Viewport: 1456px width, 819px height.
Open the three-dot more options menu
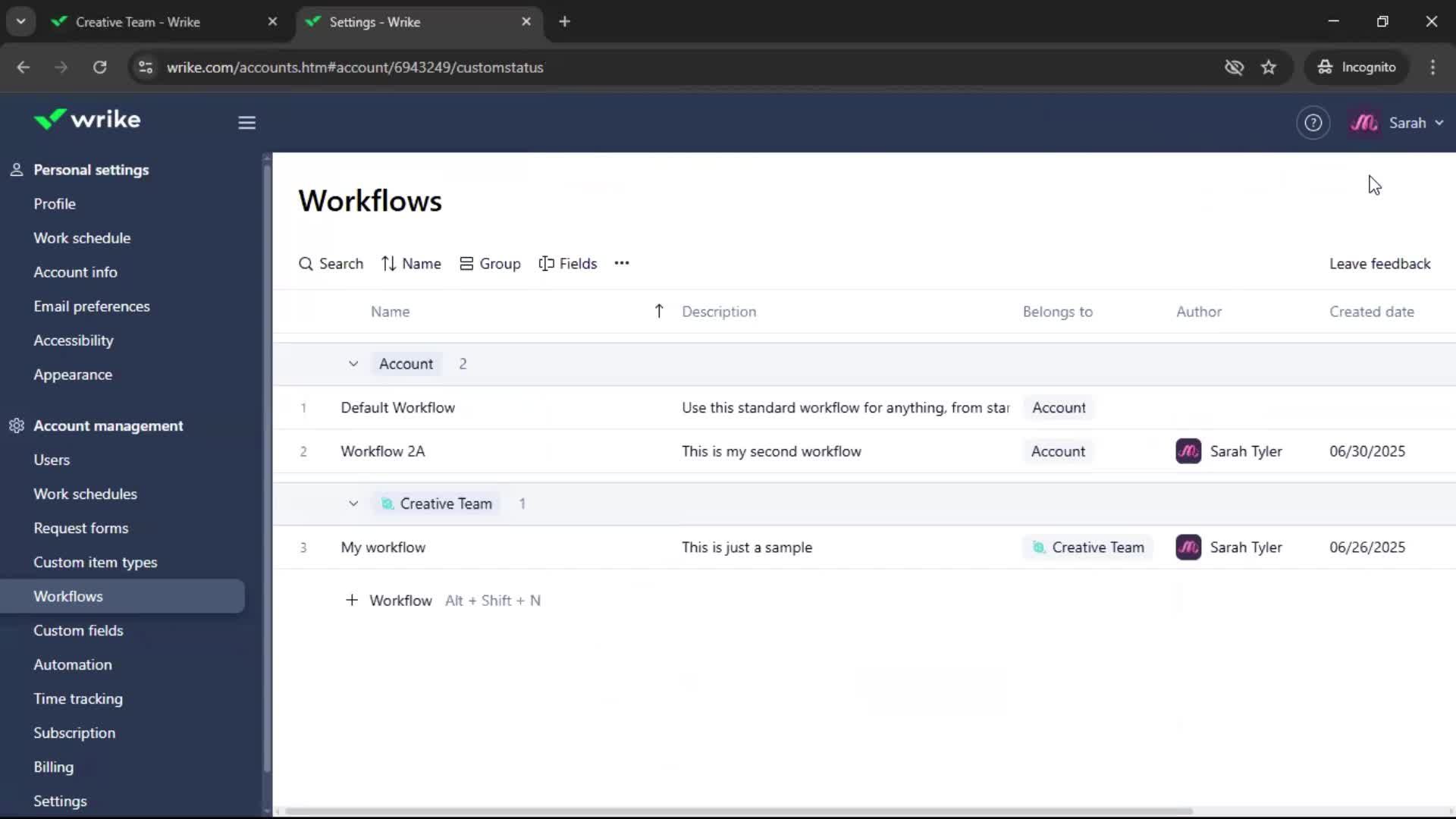pyautogui.click(x=622, y=263)
